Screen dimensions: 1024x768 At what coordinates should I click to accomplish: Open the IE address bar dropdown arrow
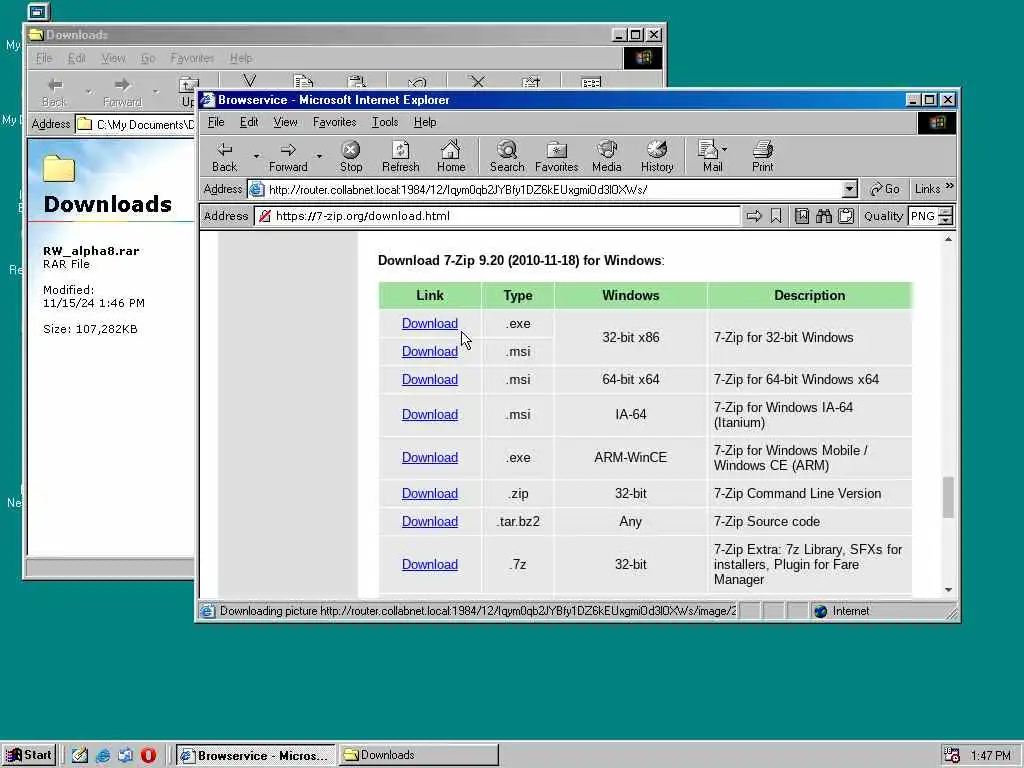[849, 189]
